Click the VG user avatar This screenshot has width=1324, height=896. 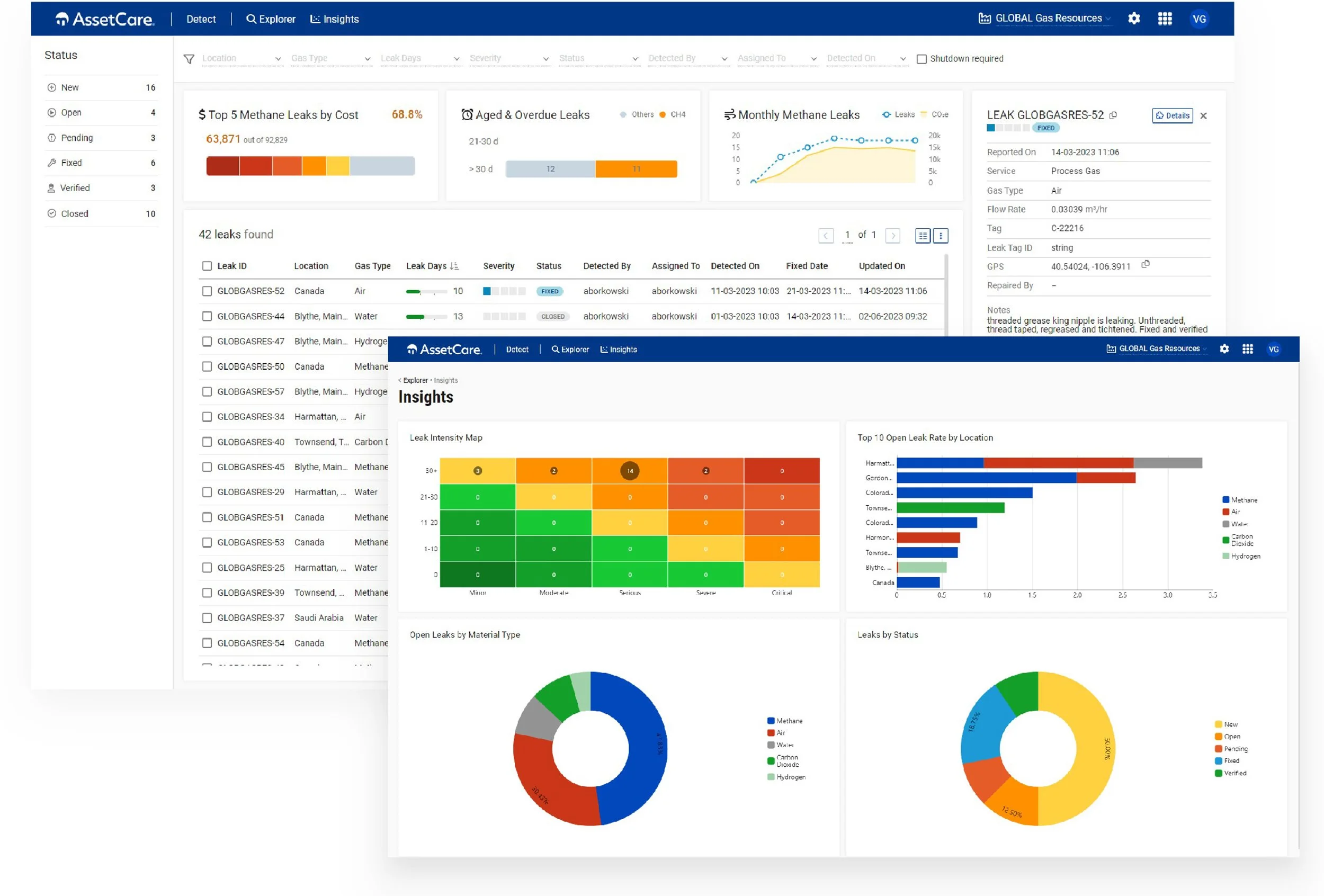(1198, 19)
